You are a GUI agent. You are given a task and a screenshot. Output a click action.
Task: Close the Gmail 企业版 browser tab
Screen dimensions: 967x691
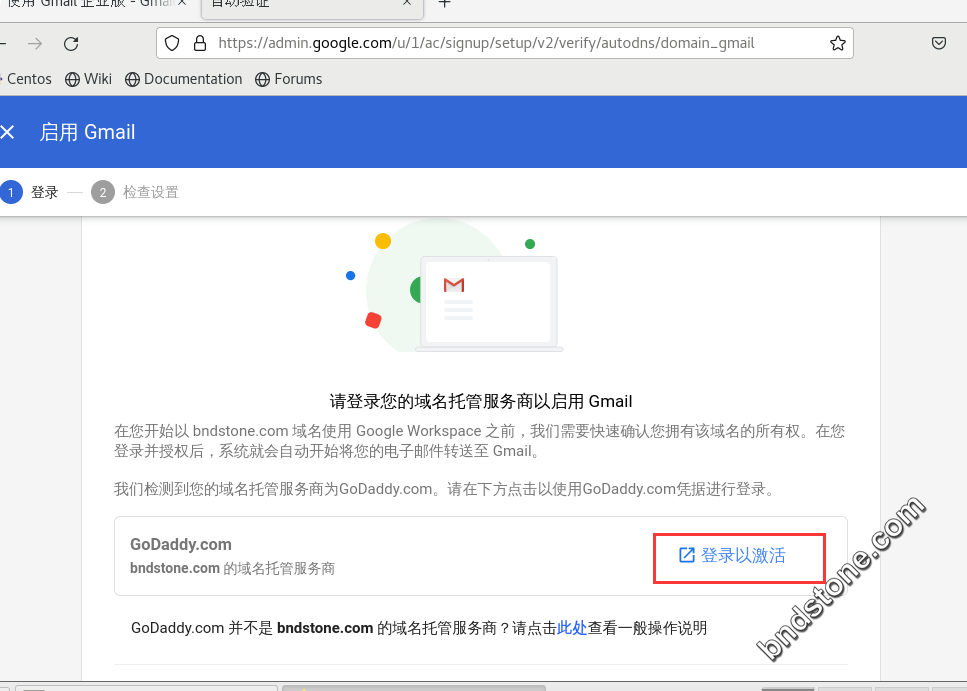tap(182, 2)
